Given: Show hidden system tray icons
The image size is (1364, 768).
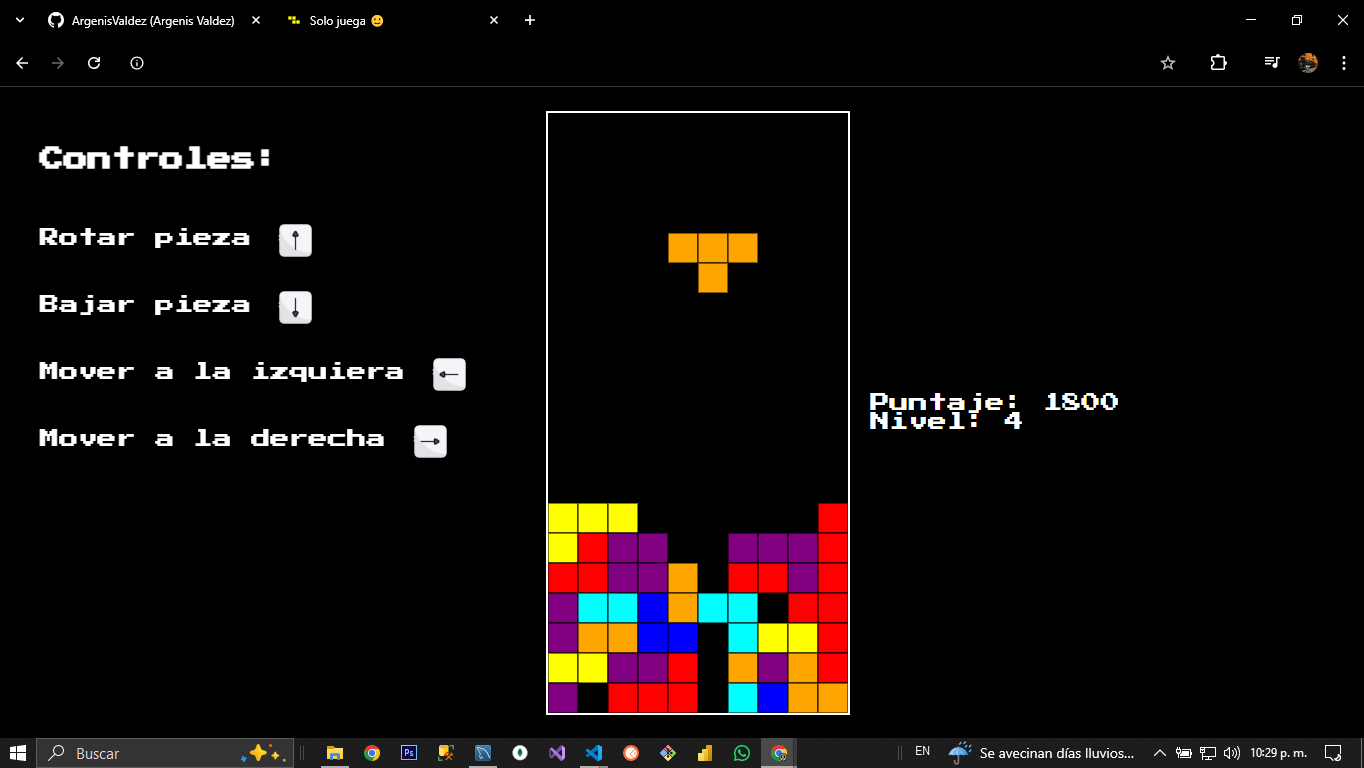Looking at the screenshot, I should 1160,753.
